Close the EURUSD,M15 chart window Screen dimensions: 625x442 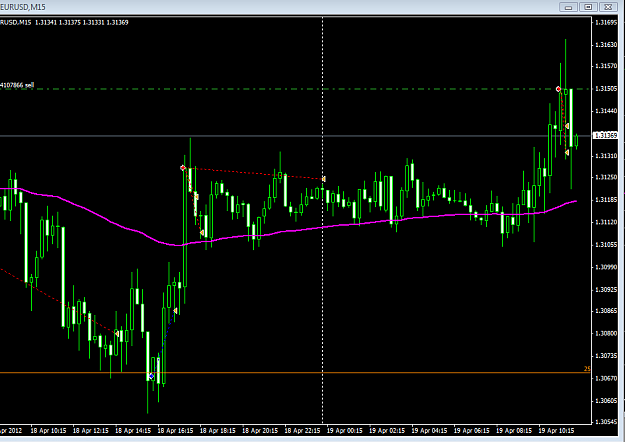(x=608, y=7)
